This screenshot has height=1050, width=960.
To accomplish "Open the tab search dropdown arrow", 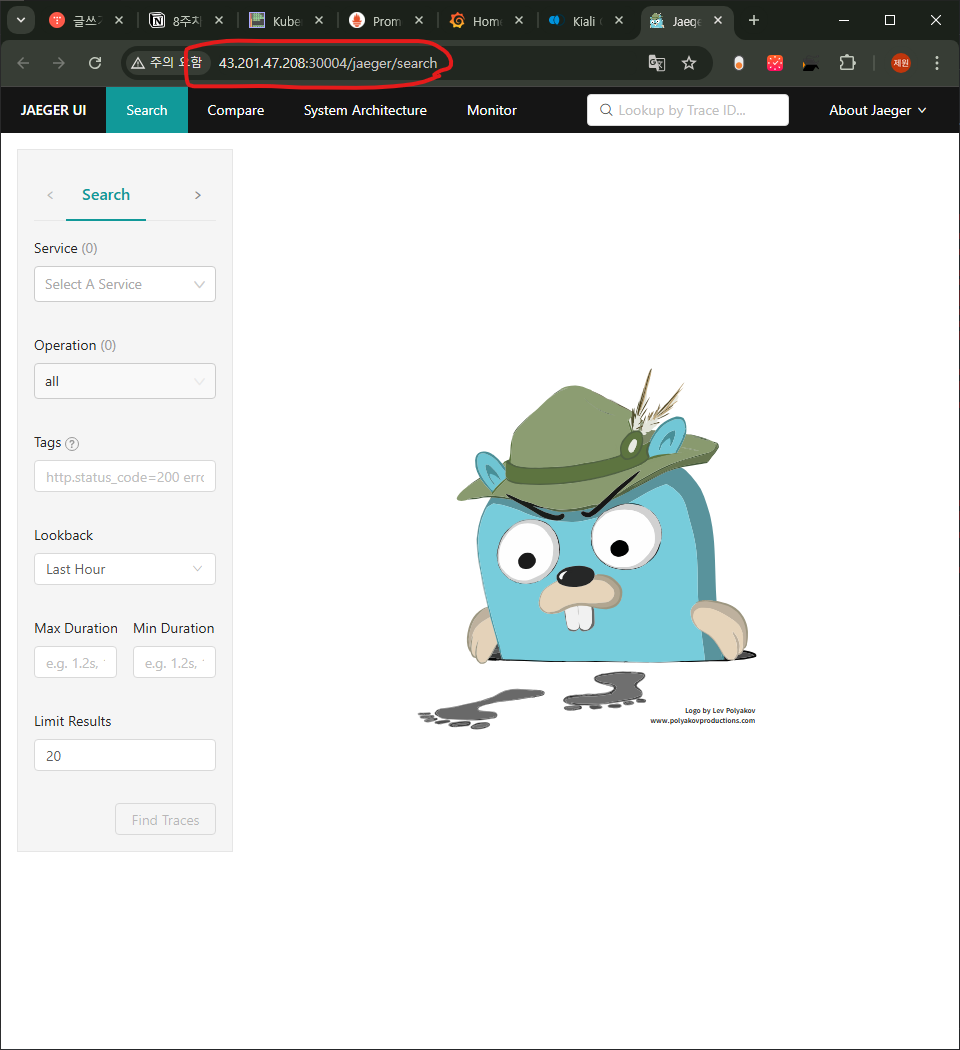I will pyautogui.click(x=21, y=21).
